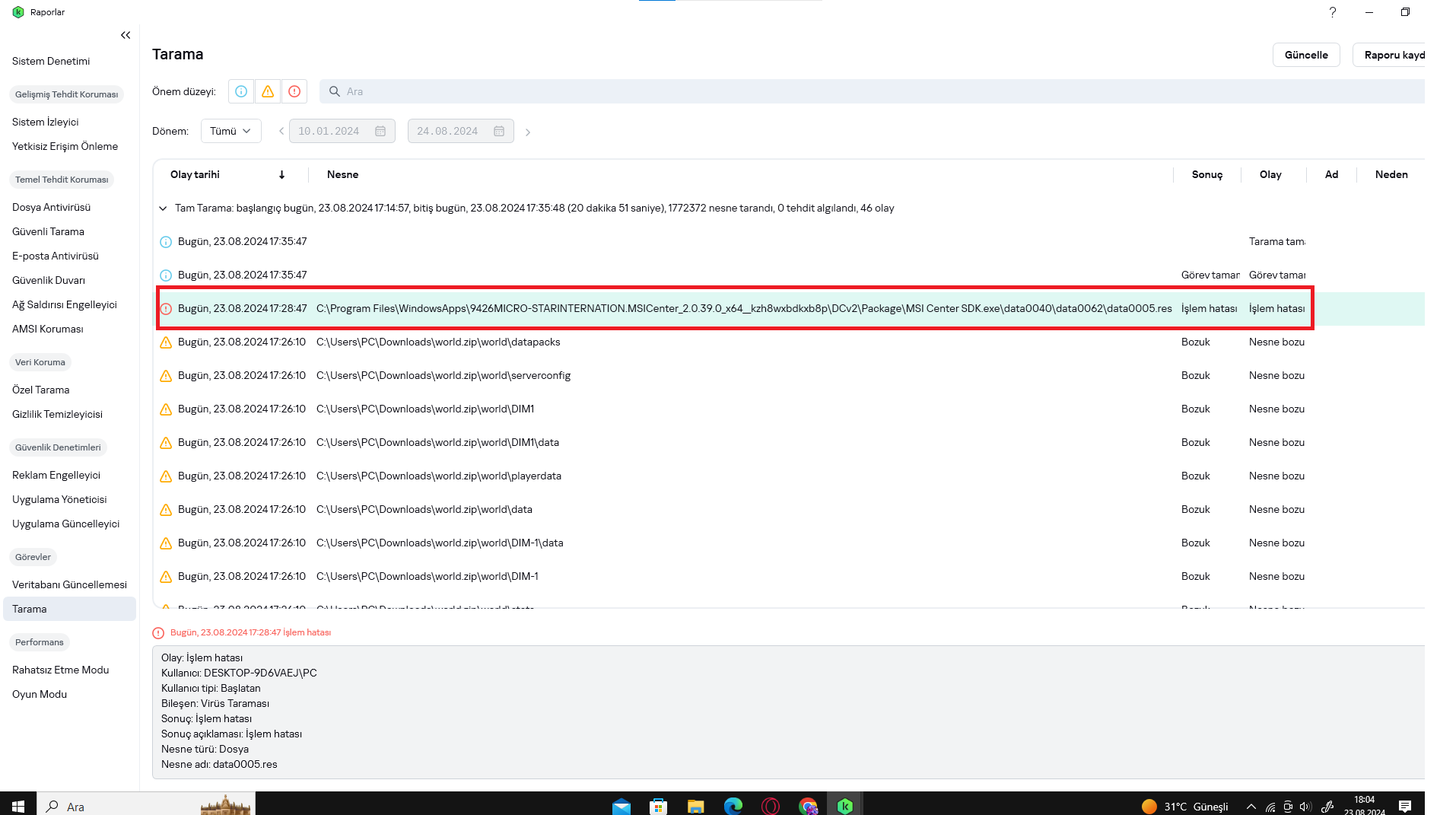Click the warning icon on the world\datapacks row
Image resolution: width=1456 pixels, height=815 pixels.
click(x=166, y=342)
